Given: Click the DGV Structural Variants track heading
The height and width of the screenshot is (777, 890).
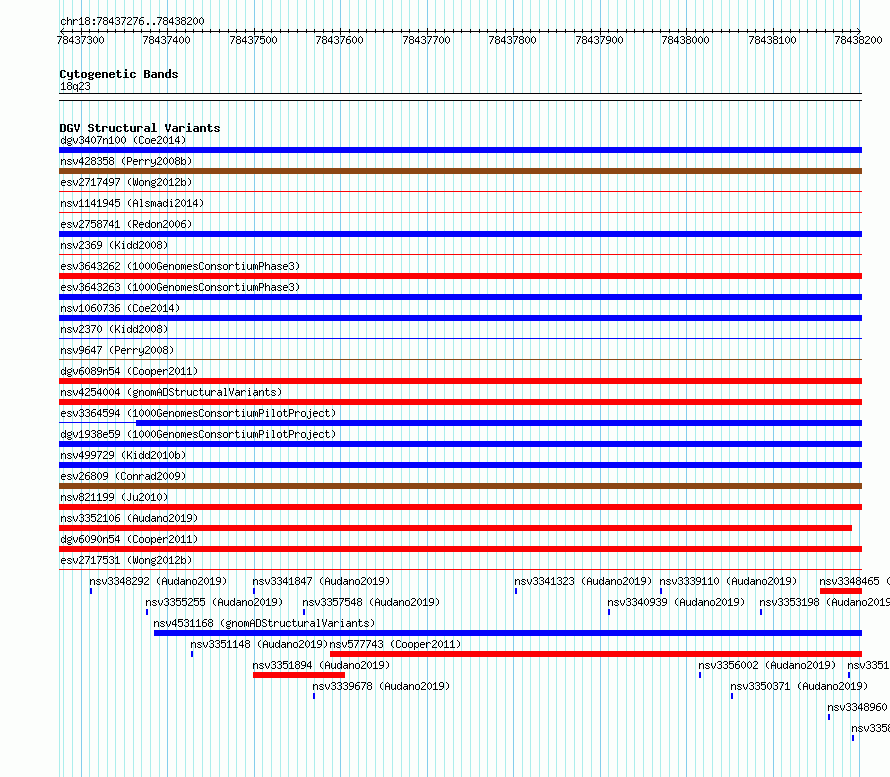Looking at the screenshot, I should (x=140, y=128).
